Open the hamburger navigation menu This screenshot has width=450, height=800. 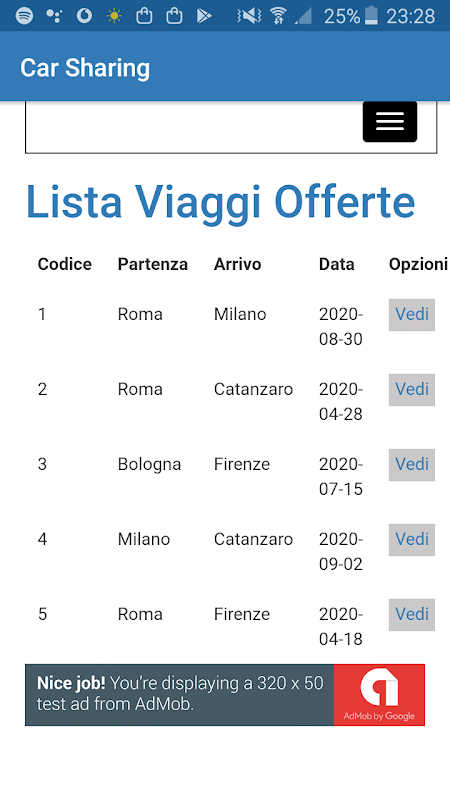(x=390, y=121)
